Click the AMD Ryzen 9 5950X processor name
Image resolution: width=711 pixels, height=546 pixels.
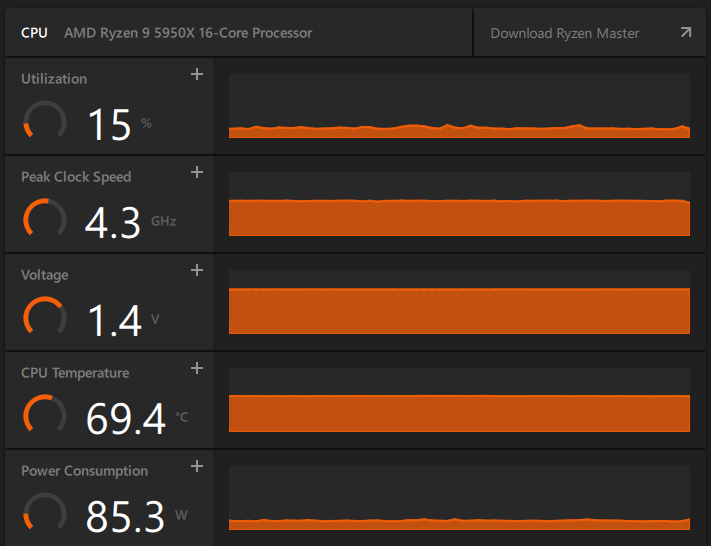click(188, 33)
